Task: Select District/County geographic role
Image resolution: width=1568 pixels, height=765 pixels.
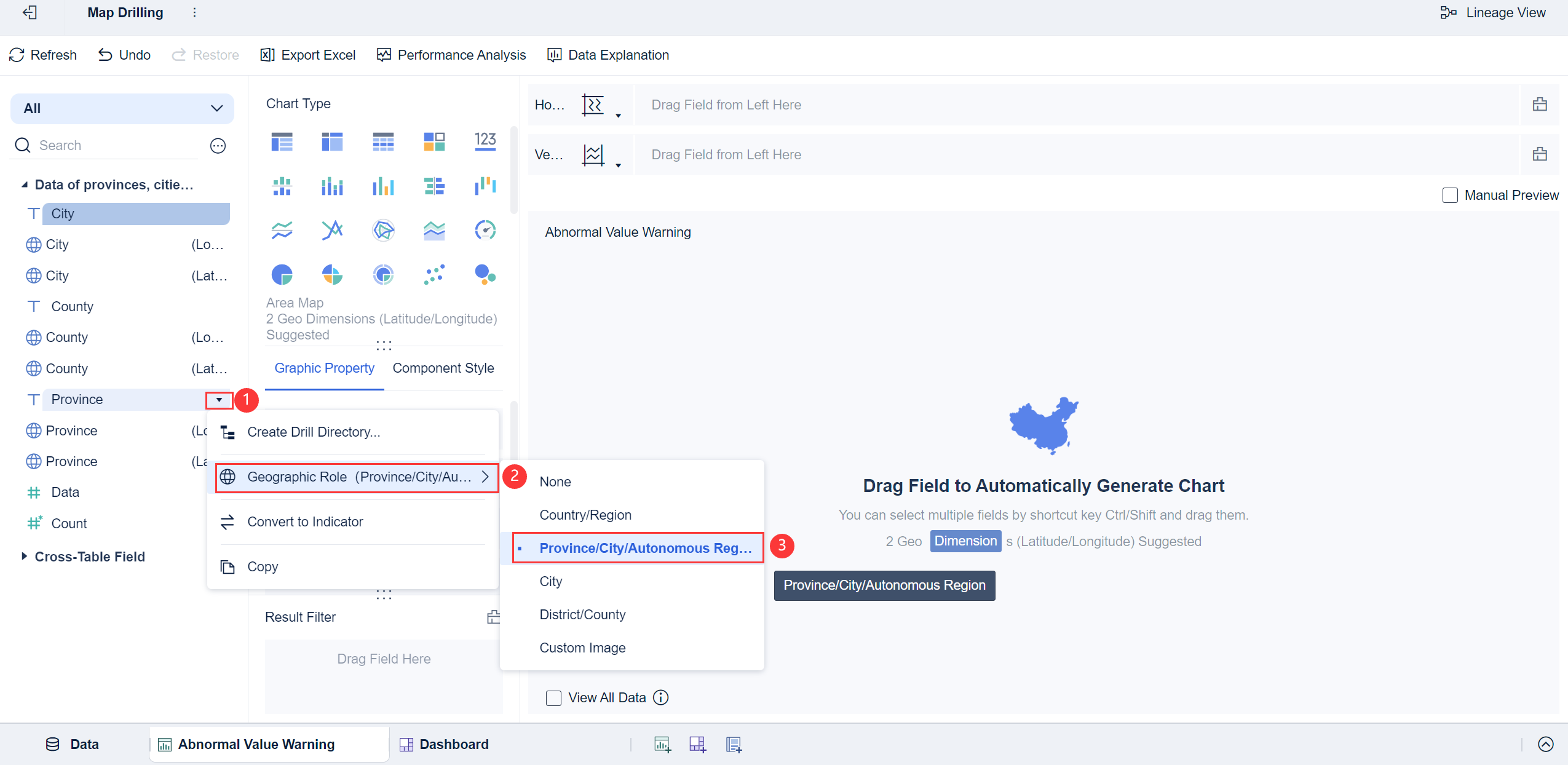Action: pos(632,615)
